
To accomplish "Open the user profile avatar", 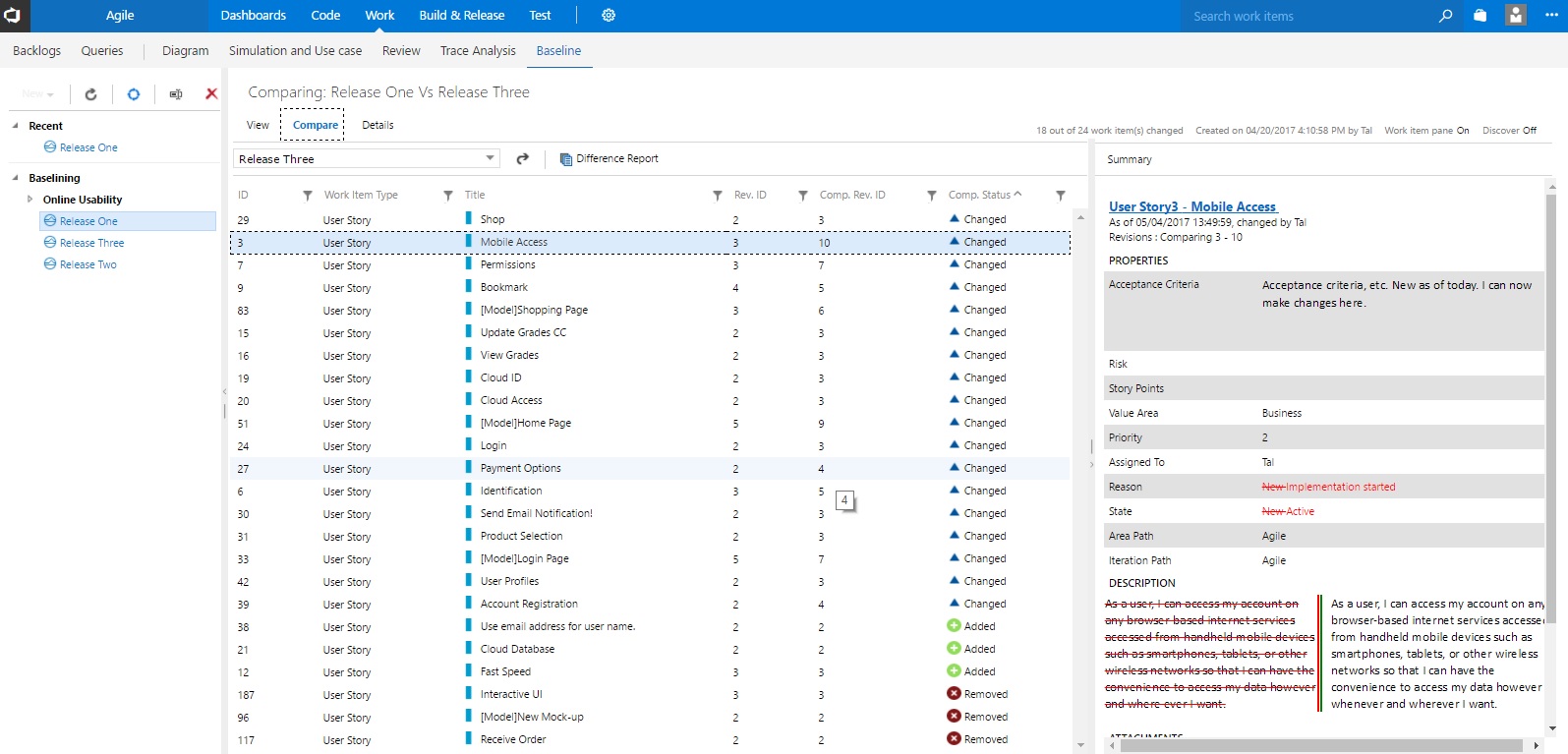I will [1516, 16].
